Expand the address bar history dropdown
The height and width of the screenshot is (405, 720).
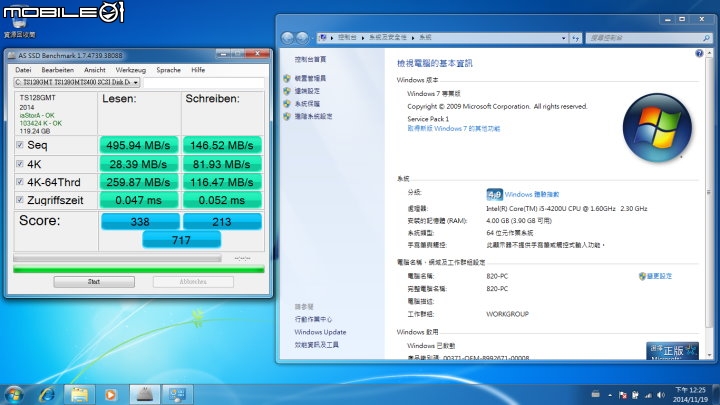coord(563,38)
